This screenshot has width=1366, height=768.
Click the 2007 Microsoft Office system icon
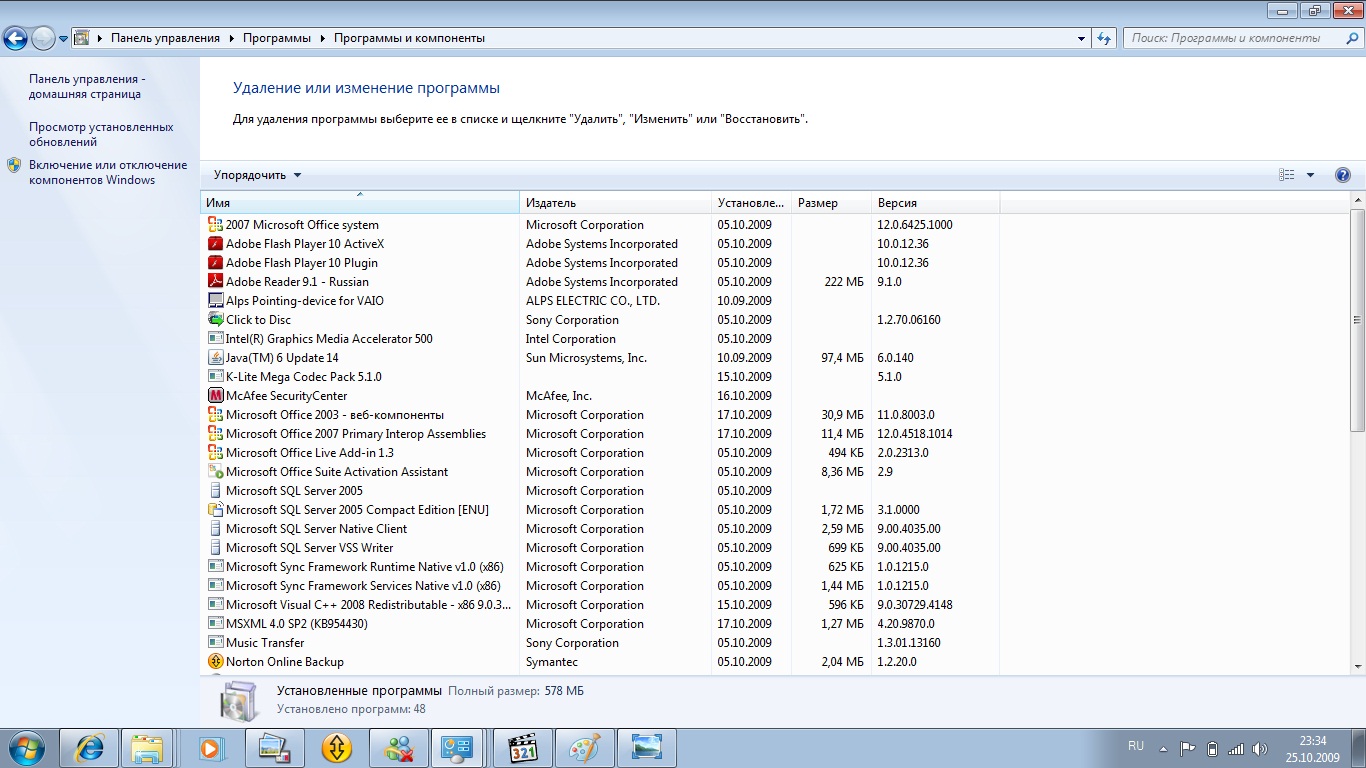[215, 225]
